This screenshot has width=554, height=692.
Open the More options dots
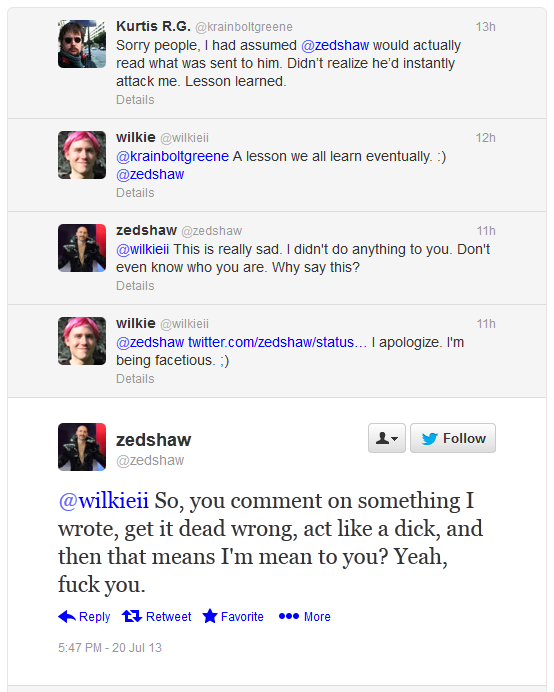point(289,616)
